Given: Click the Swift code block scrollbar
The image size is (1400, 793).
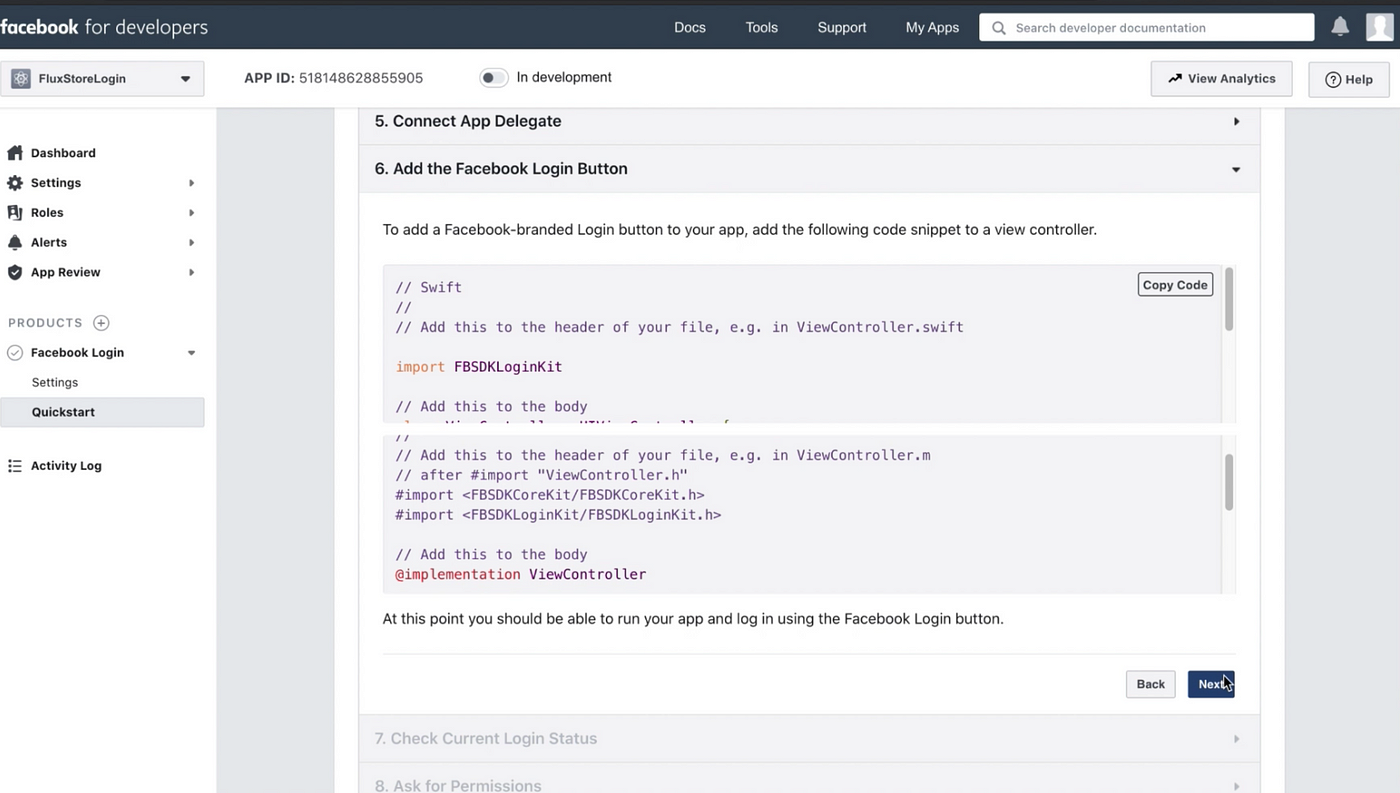Looking at the screenshot, I should tap(1229, 299).
